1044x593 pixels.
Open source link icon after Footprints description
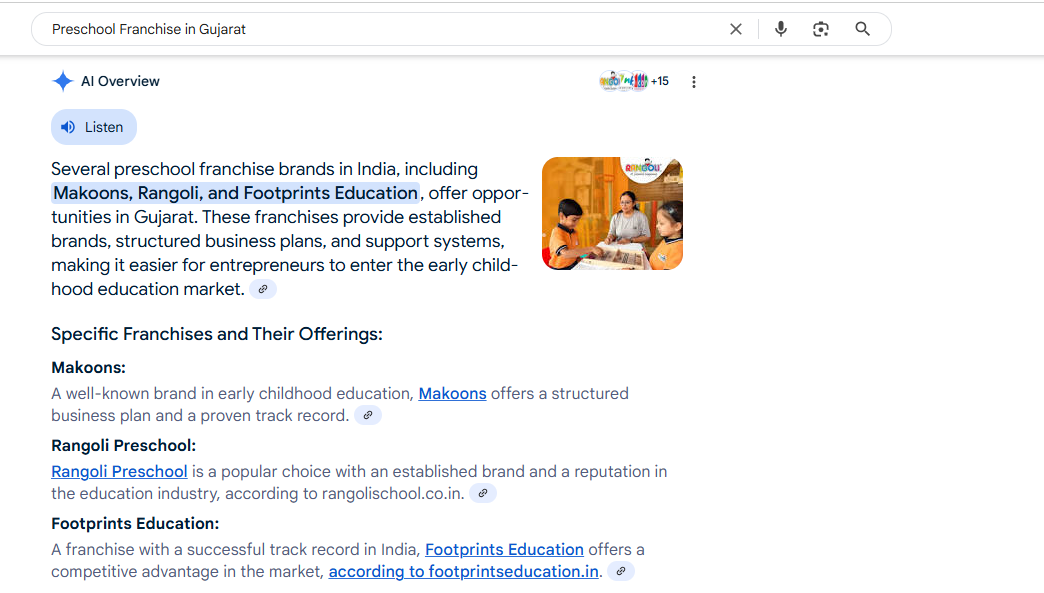[x=621, y=571]
